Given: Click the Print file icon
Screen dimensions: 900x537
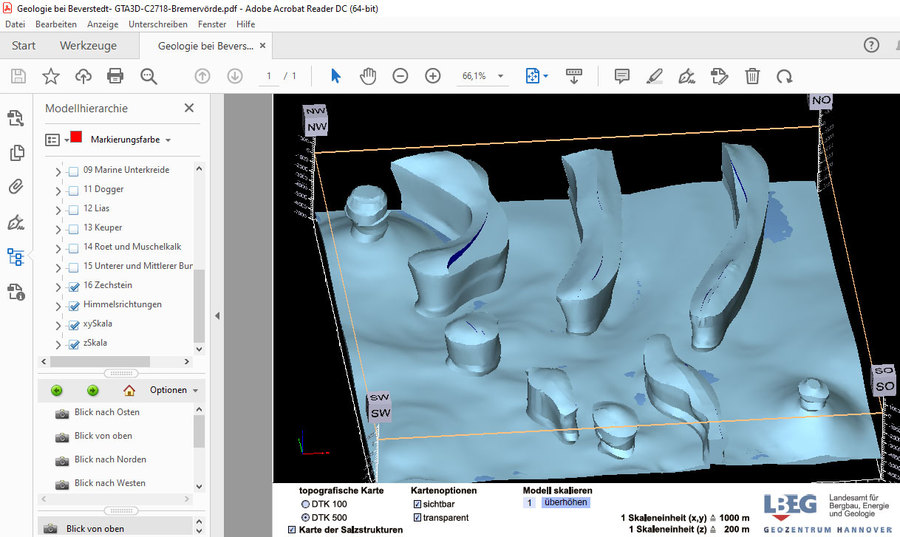Looking at the screenshot, I should (115, 76).
